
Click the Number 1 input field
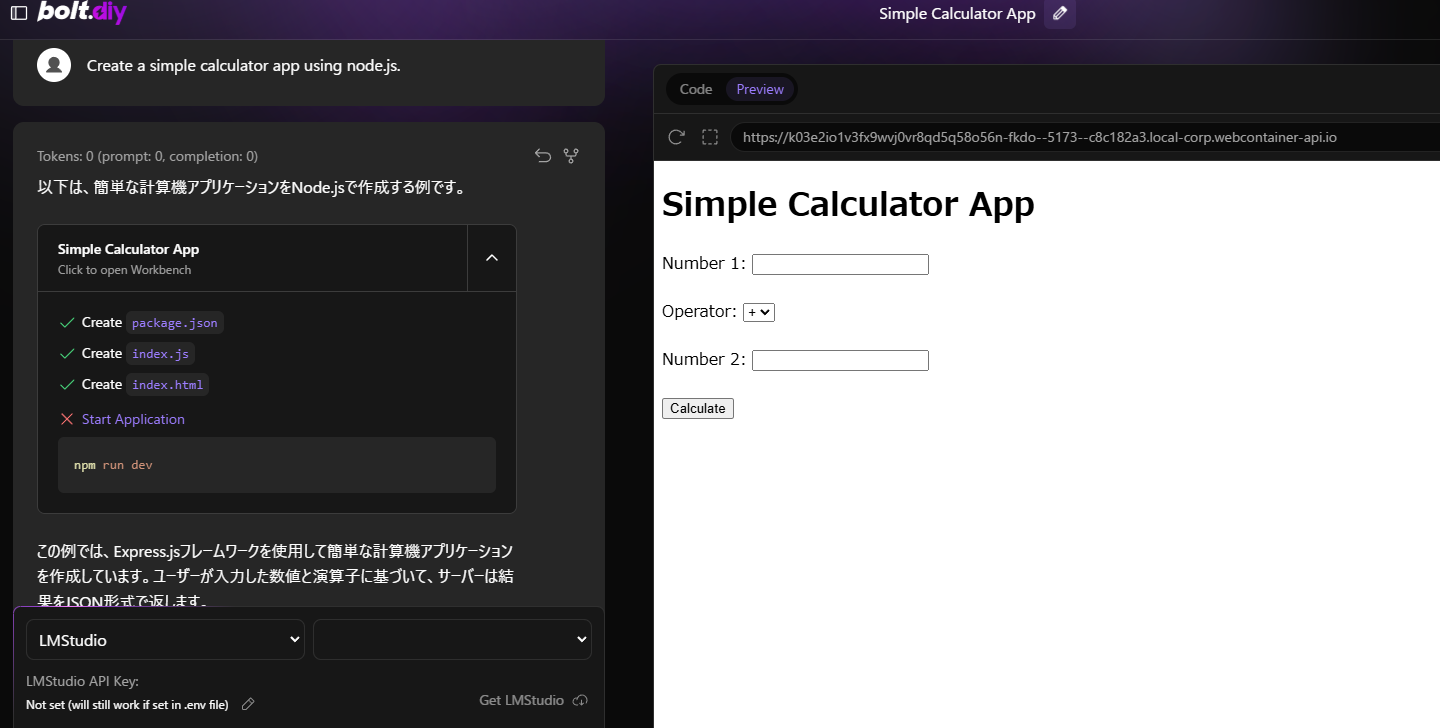click(840, 264)
